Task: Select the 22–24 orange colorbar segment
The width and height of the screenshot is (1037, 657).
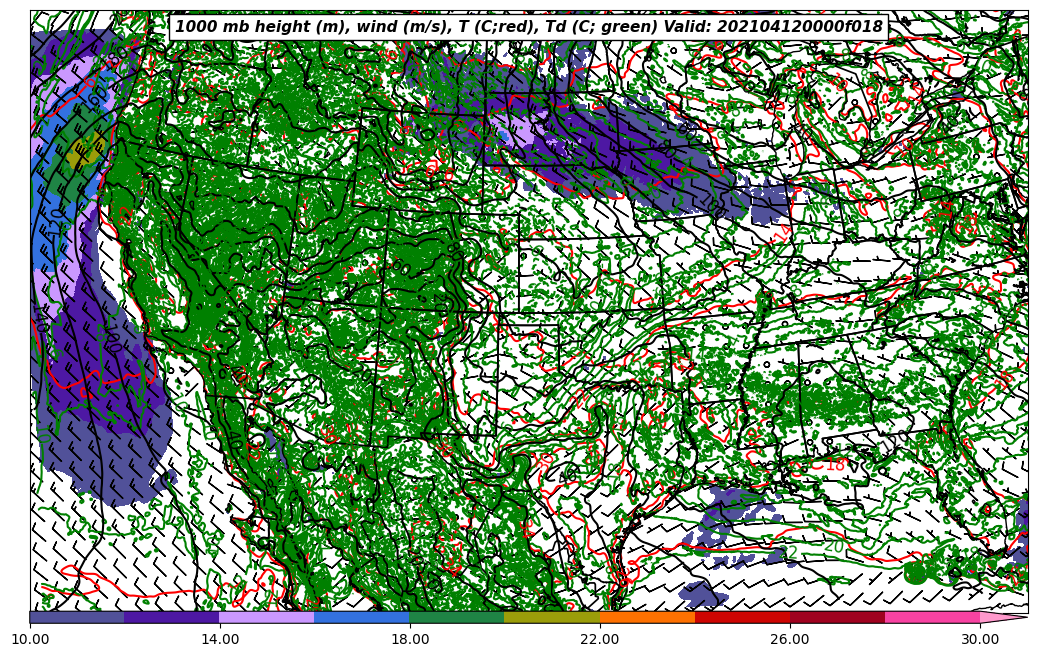Action: click(x=647, y=617)
